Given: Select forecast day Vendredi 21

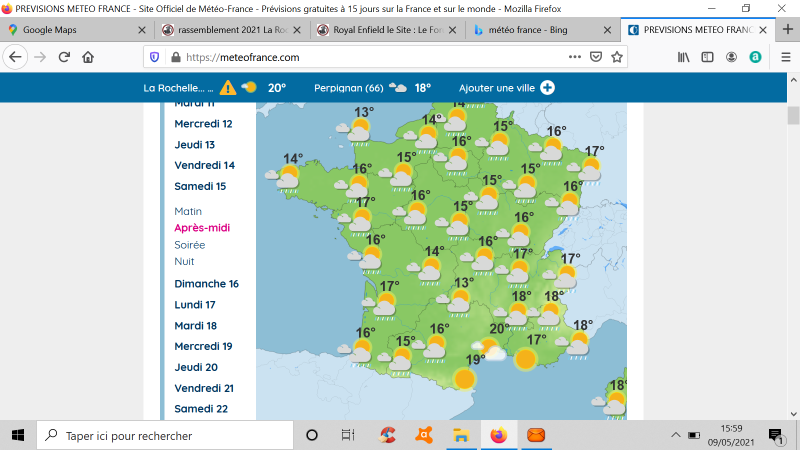Looking at the screenshot, I should point(204,388).
